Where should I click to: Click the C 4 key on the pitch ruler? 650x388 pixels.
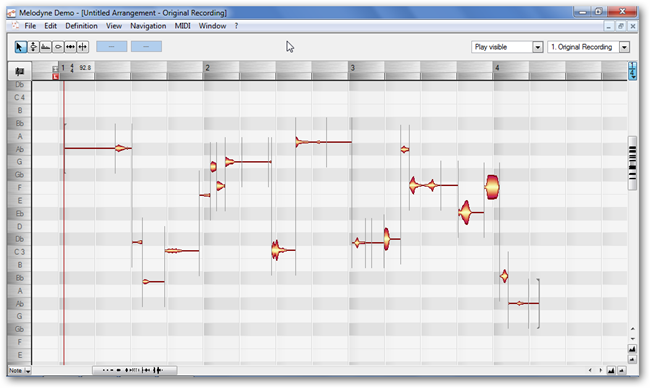[19, 97]
